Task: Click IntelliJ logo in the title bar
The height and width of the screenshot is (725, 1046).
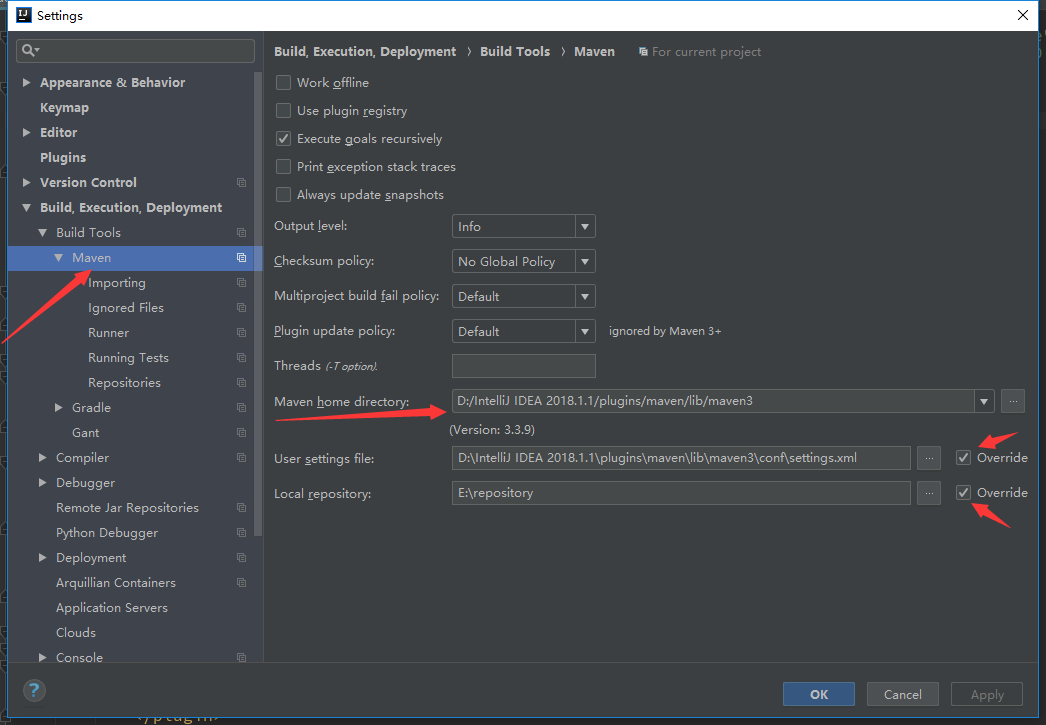Action: tap(23, 15)
